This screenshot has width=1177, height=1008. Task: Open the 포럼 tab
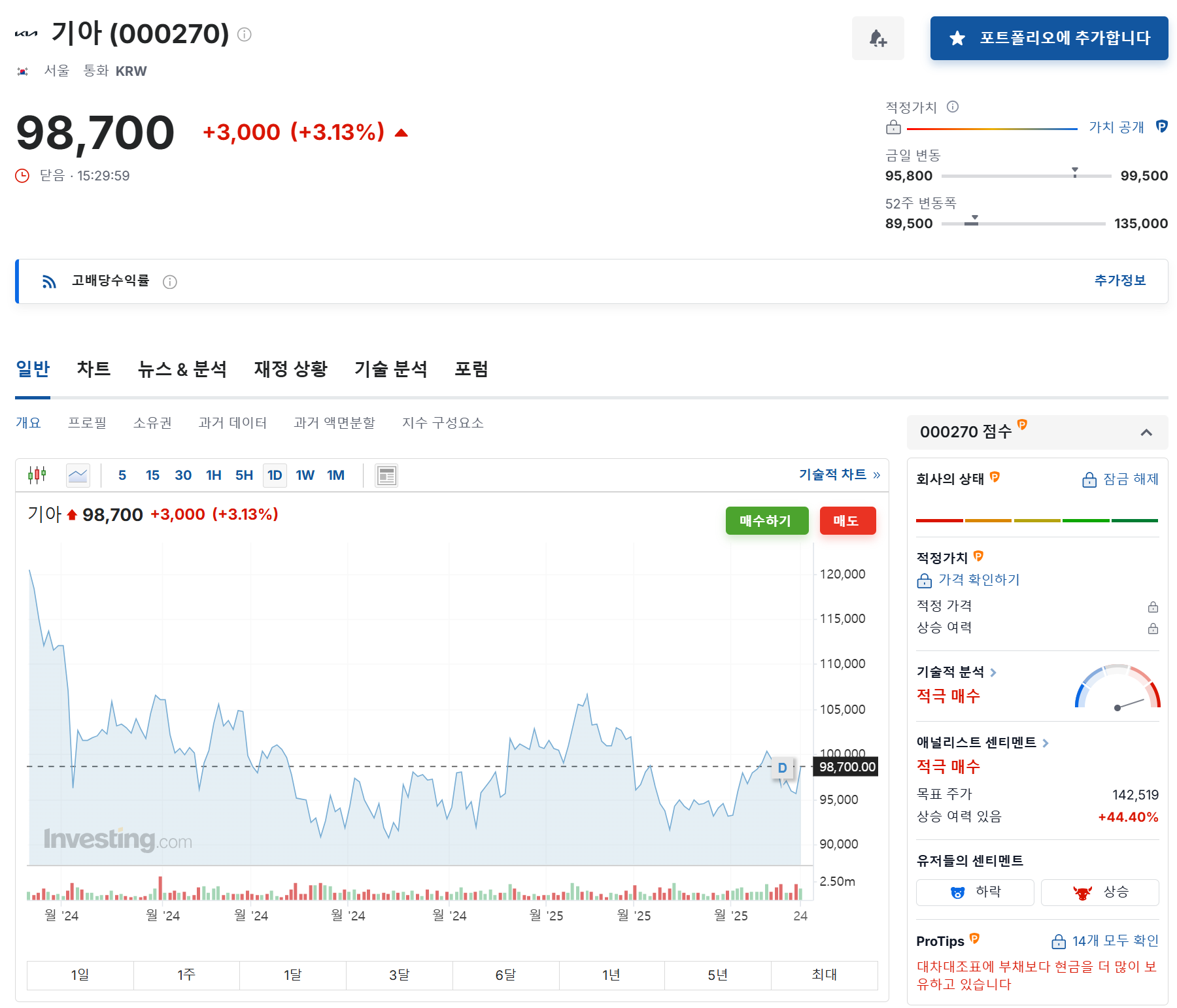click(471, 369)
